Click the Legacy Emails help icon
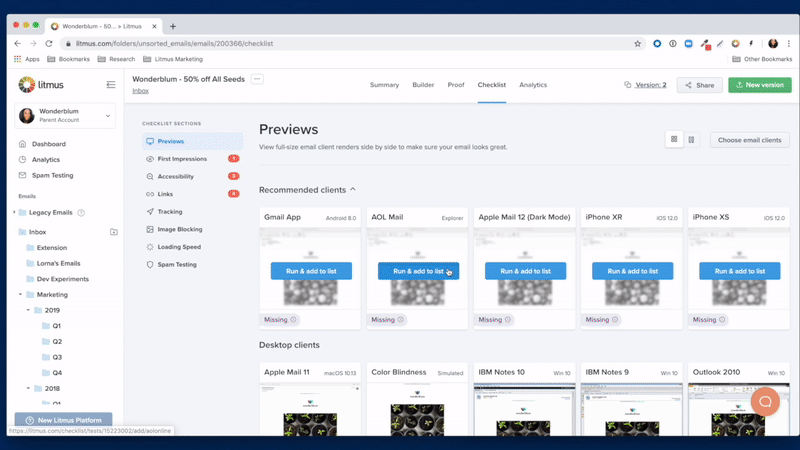The height and width of the screenshot is (450, 800). coord(81,213)
